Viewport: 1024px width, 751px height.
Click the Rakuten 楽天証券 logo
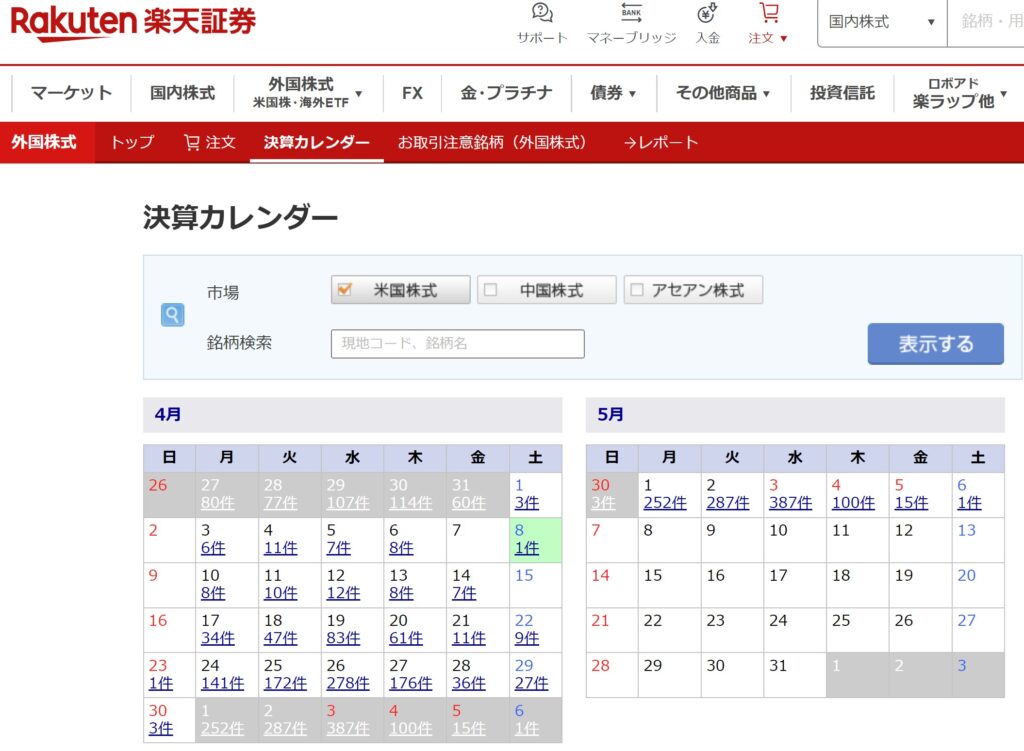click(x=133, y=23)
